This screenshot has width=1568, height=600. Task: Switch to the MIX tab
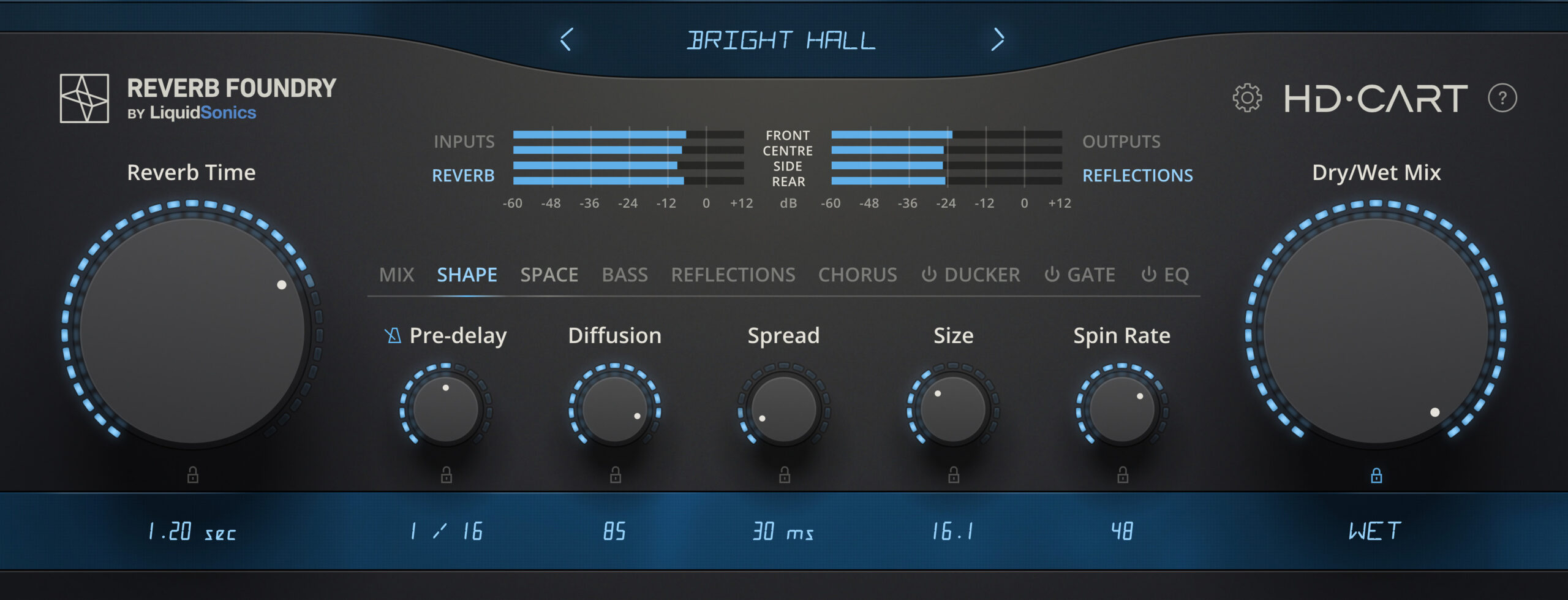click(397, 275)
